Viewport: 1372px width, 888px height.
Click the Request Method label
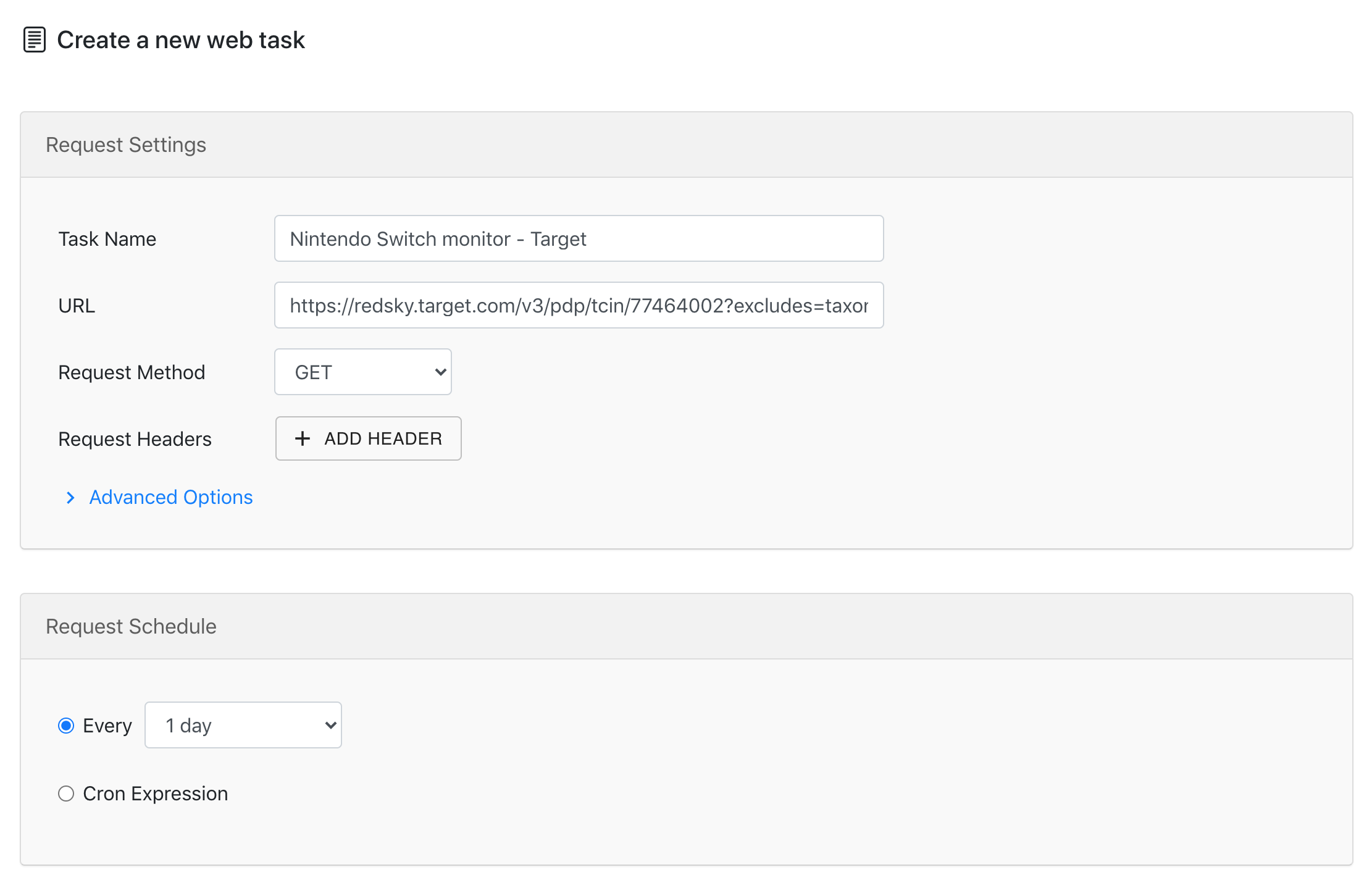[x=132, y=372]
